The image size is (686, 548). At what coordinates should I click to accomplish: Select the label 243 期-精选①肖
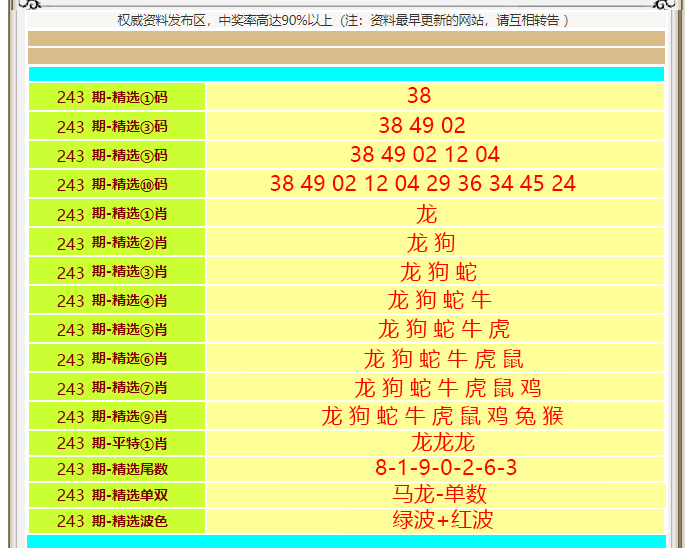tap(112, 213)
